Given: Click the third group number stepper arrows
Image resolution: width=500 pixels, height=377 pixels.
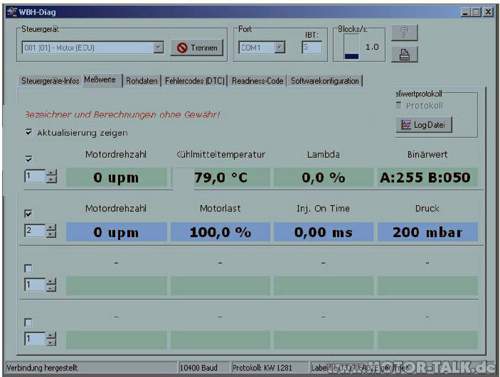Looking at the screenshot, I should click(x=51, y=285).
